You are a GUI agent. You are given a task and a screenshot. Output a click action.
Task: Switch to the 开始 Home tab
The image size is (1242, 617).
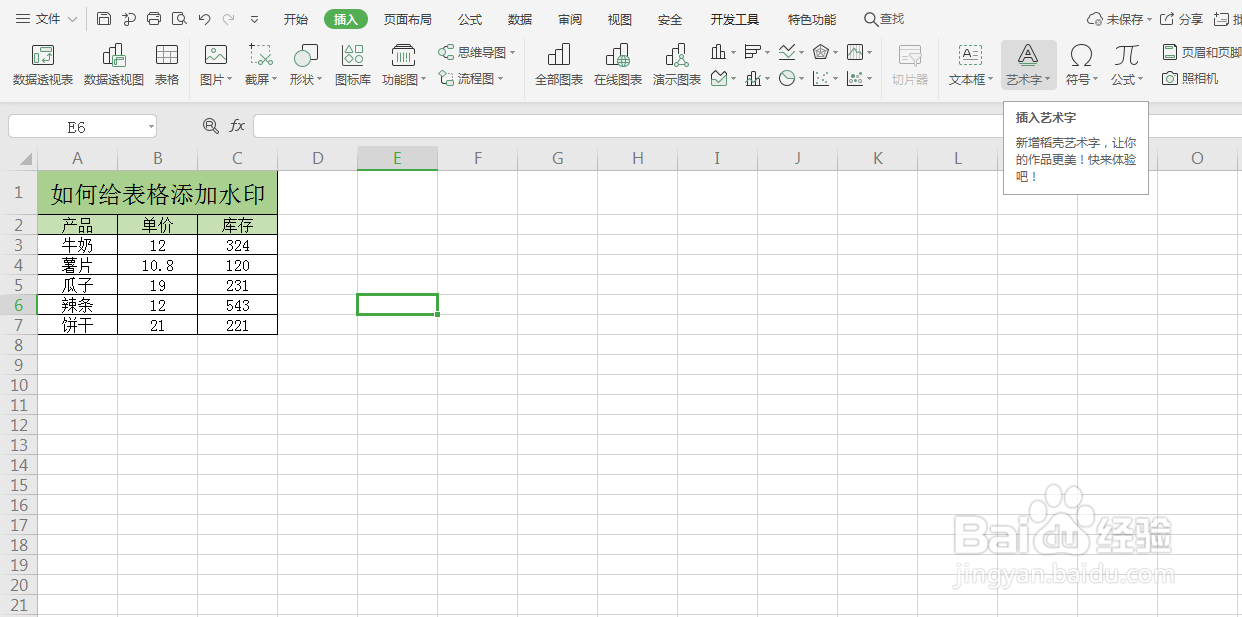(295, 19)
